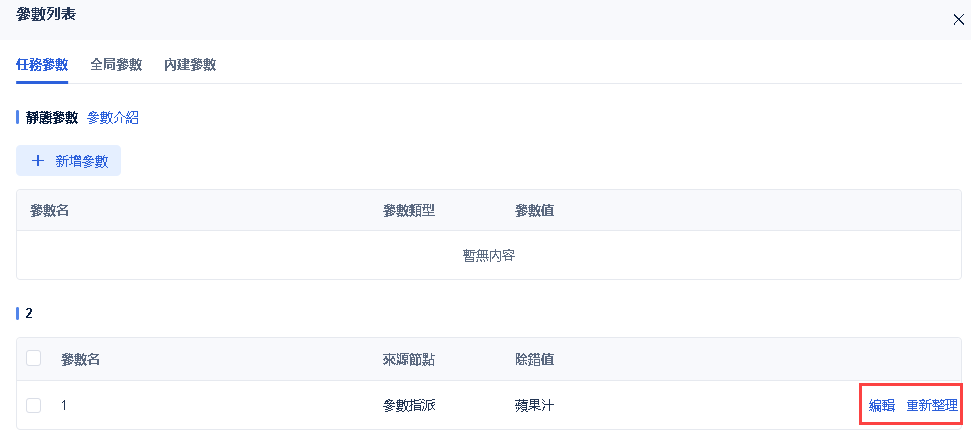The image size is (971, 440).
Task: Select the 參數指派 source node cell
Action: [x=409, y=405]
